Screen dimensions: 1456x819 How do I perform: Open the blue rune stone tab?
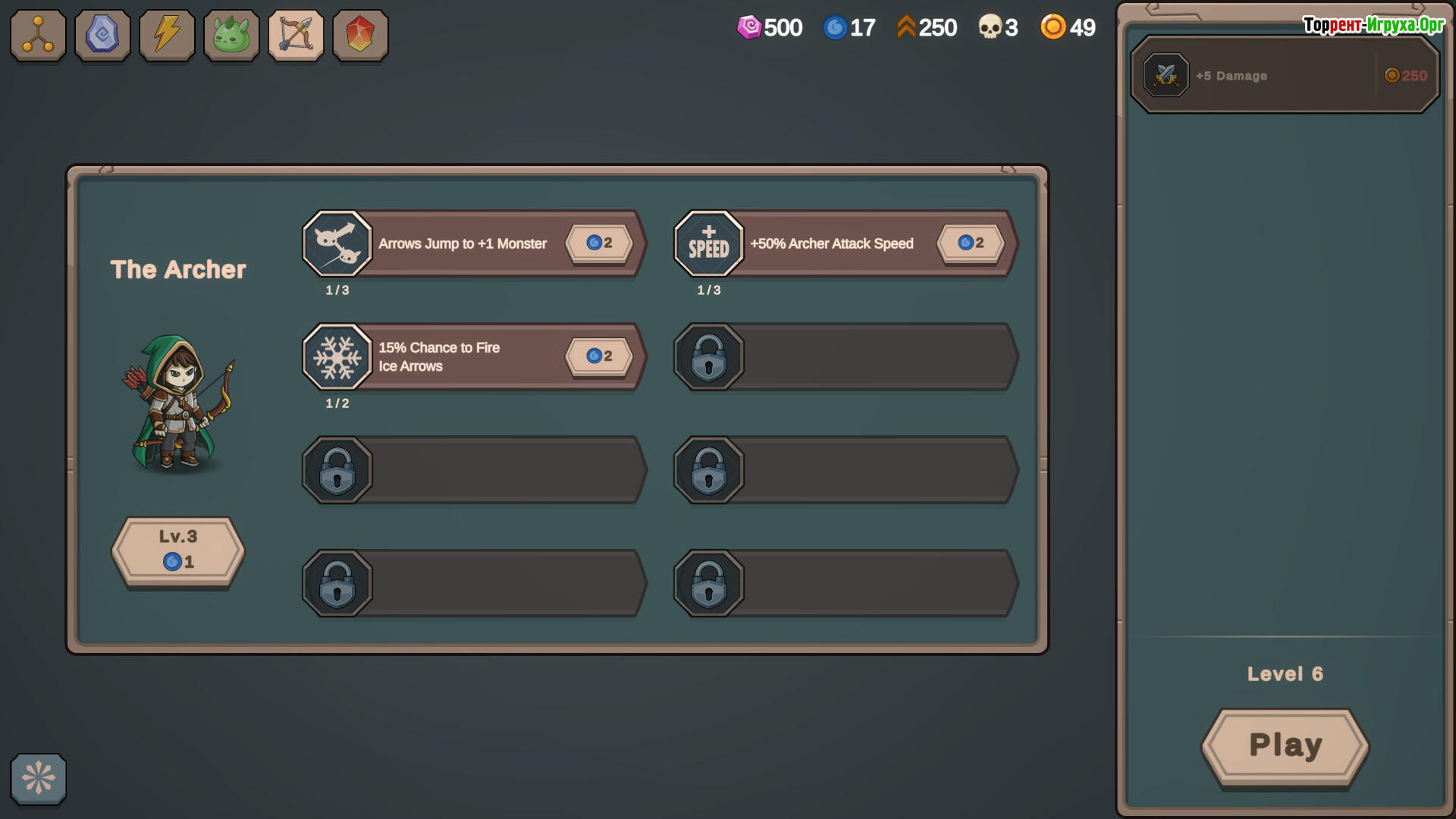point(102,35)
